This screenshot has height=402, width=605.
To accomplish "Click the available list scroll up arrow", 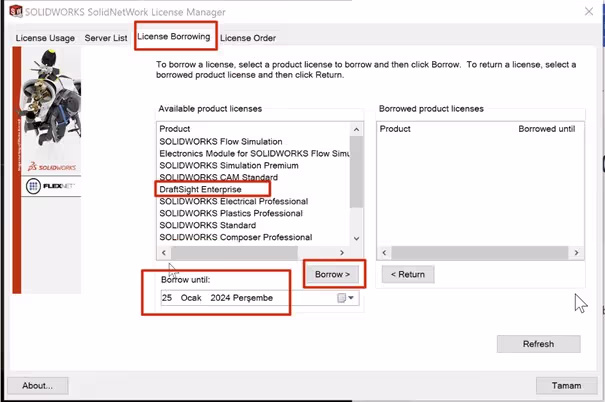I will tap(356, 129).
